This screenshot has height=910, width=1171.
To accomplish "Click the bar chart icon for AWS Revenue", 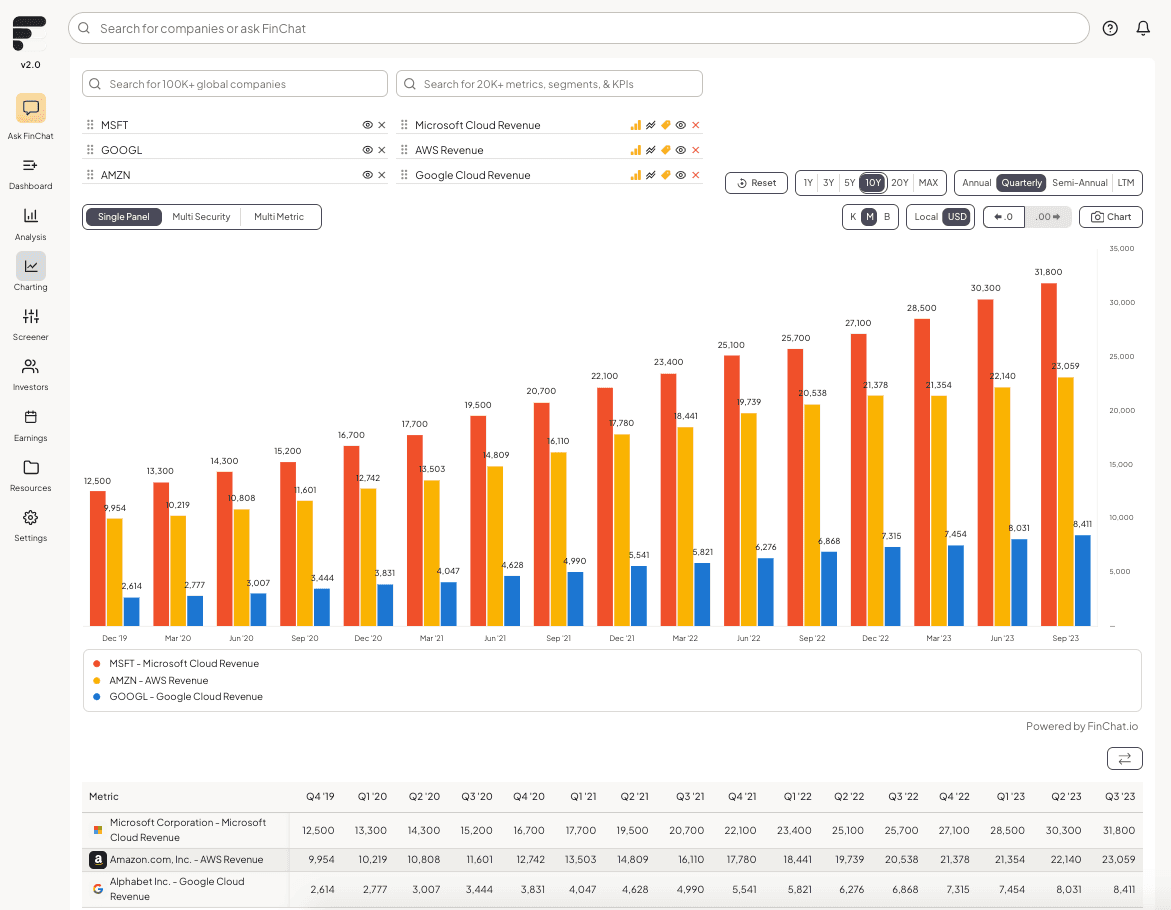I will pos(636,150).
